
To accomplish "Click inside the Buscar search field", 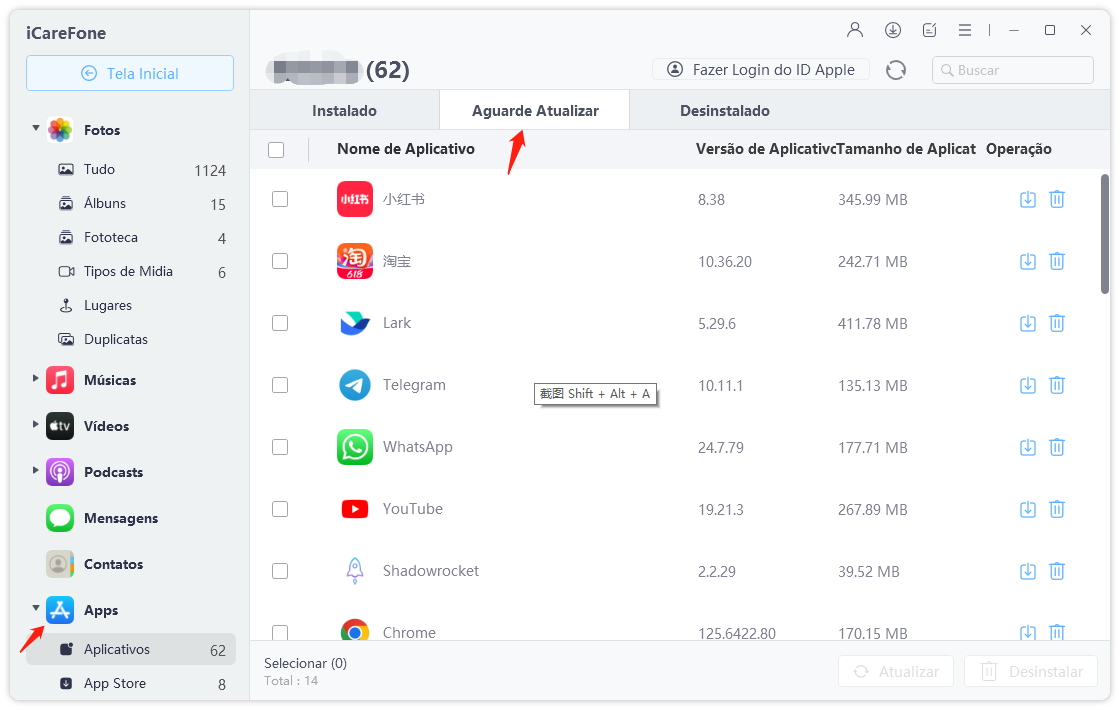I will click(x=1012, y=70).
